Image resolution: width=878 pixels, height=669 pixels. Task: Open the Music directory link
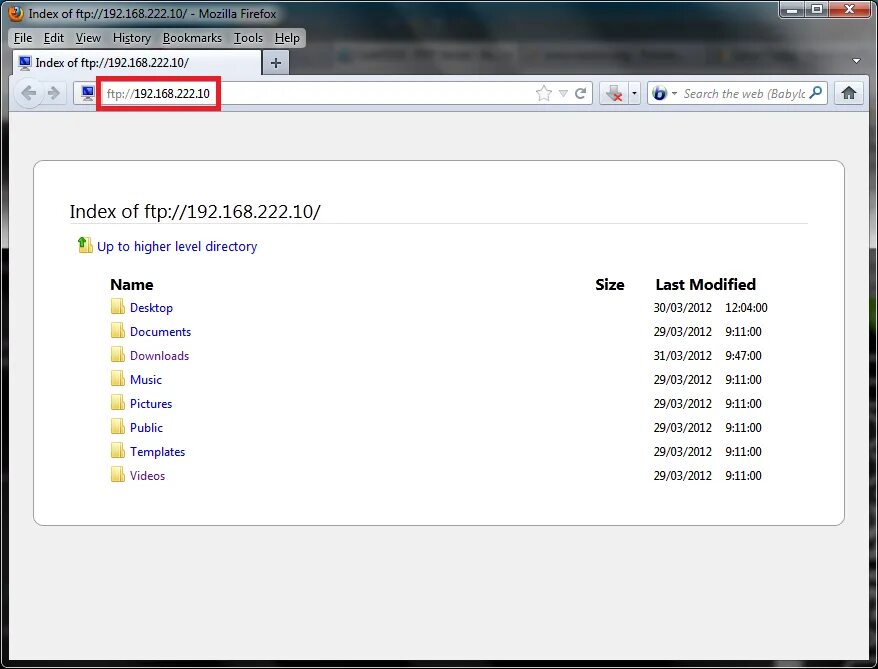(x=146, y=380)
